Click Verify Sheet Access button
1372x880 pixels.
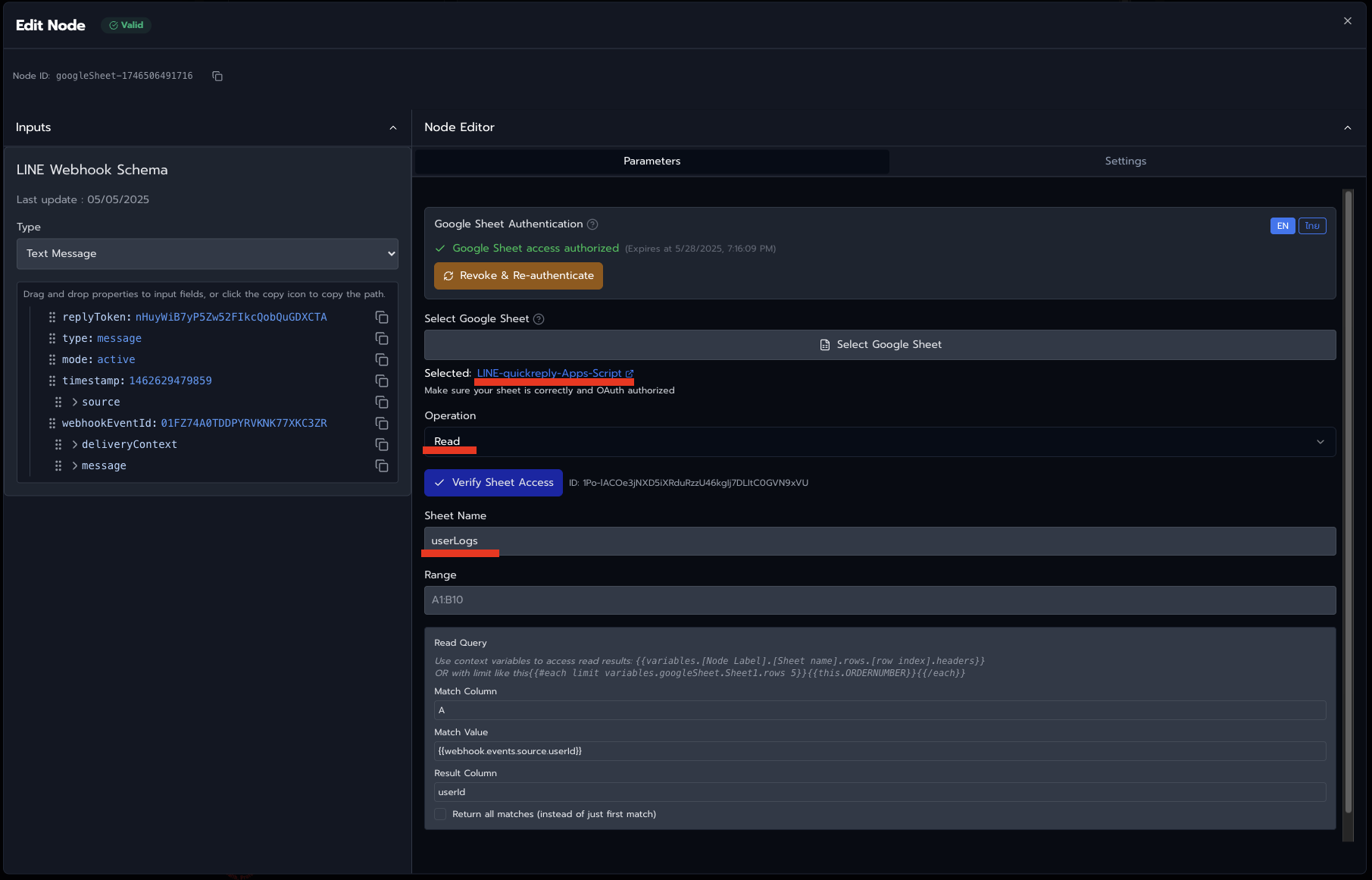(x=493, y=483)
